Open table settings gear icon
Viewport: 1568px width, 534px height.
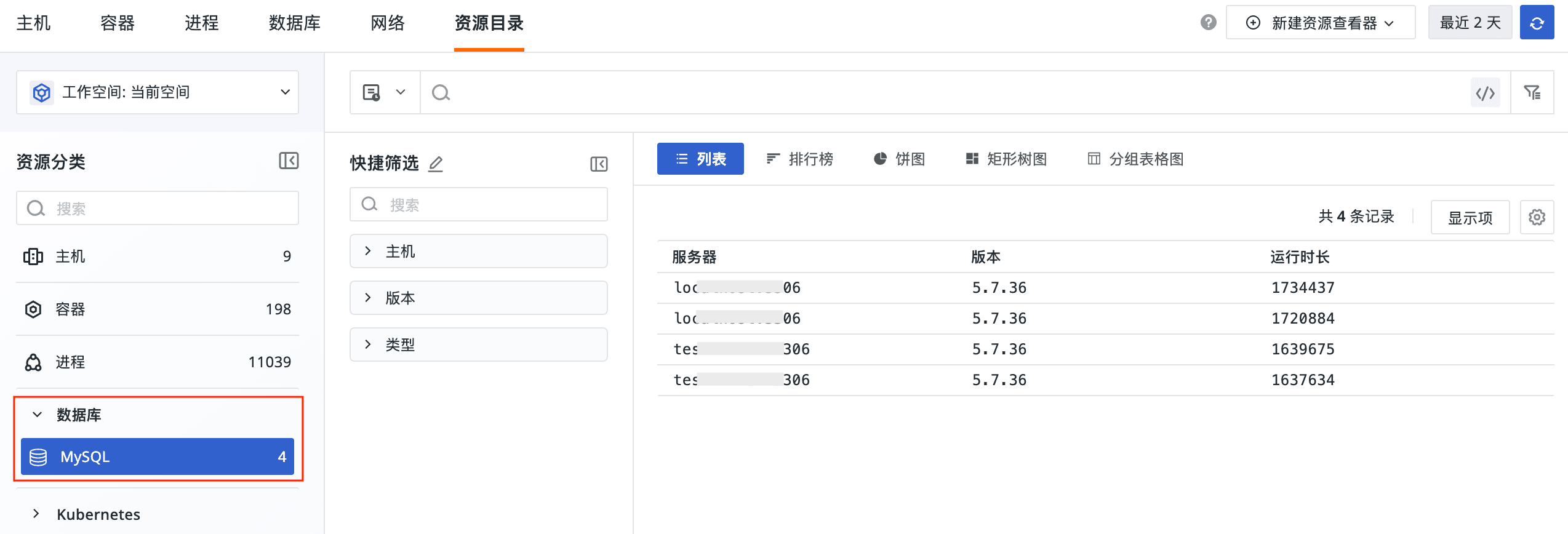tap(1537, 217)
